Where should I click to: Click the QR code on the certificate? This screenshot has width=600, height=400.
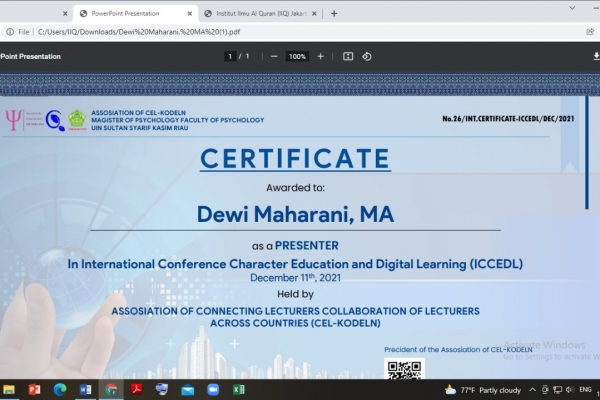tap(404, 369)
